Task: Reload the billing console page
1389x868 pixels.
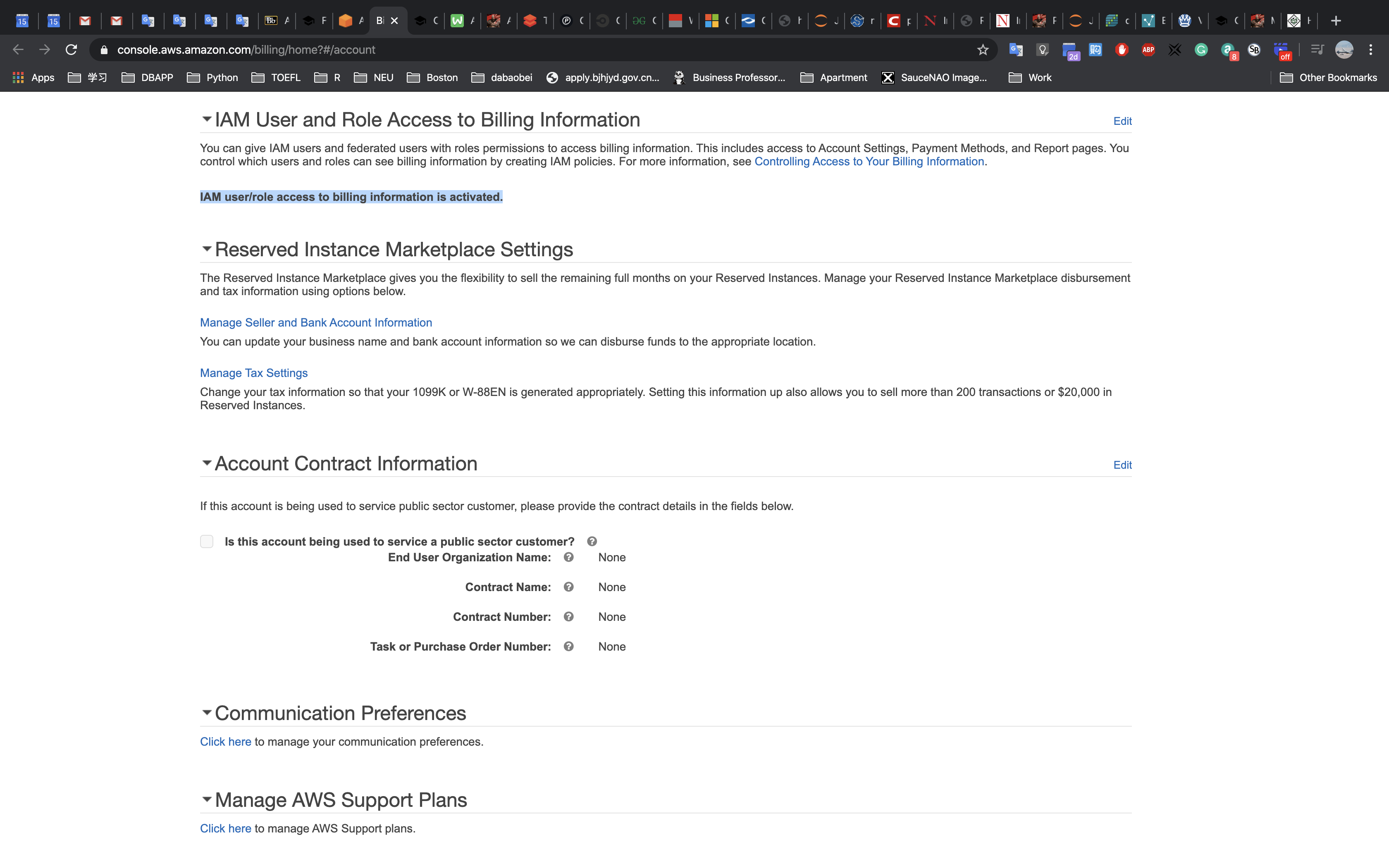Action: pos(71,50)
